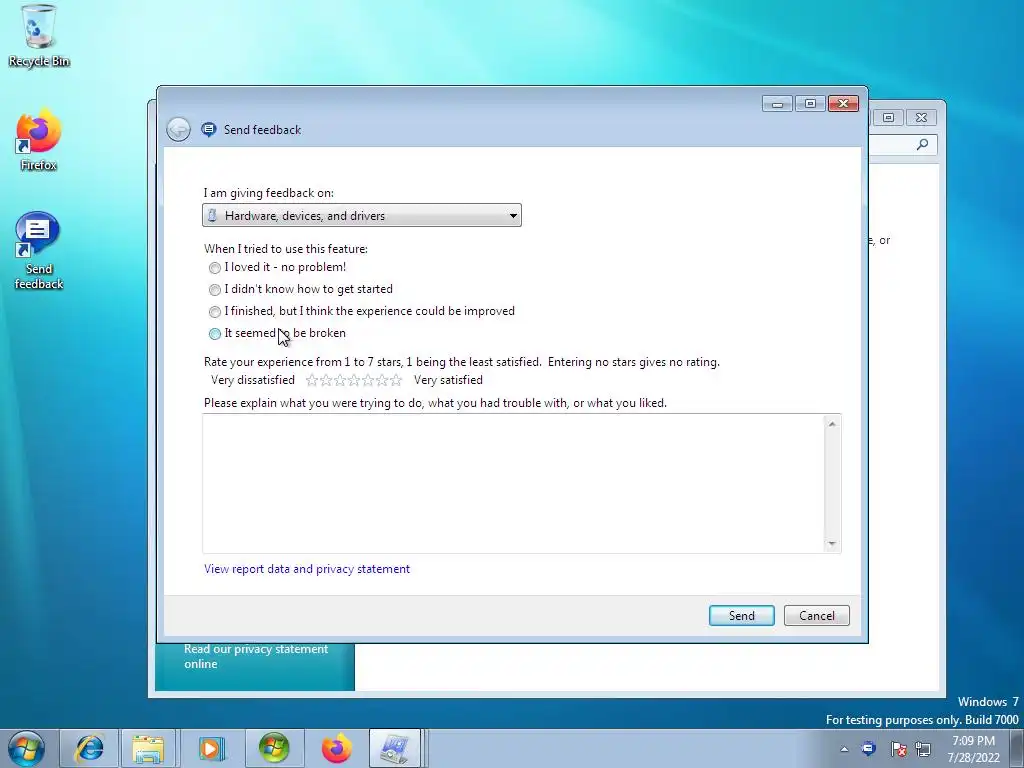Open the network tray icon

(923, 749)
